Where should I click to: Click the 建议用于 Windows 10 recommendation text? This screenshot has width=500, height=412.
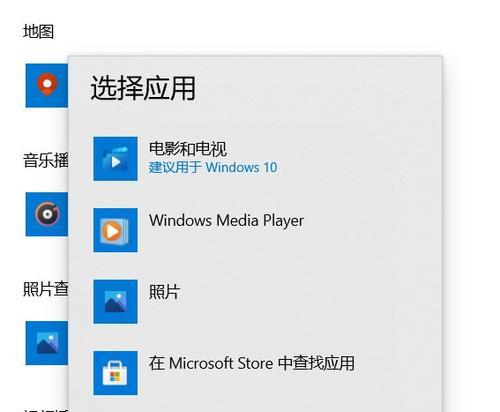pos(213,167)
